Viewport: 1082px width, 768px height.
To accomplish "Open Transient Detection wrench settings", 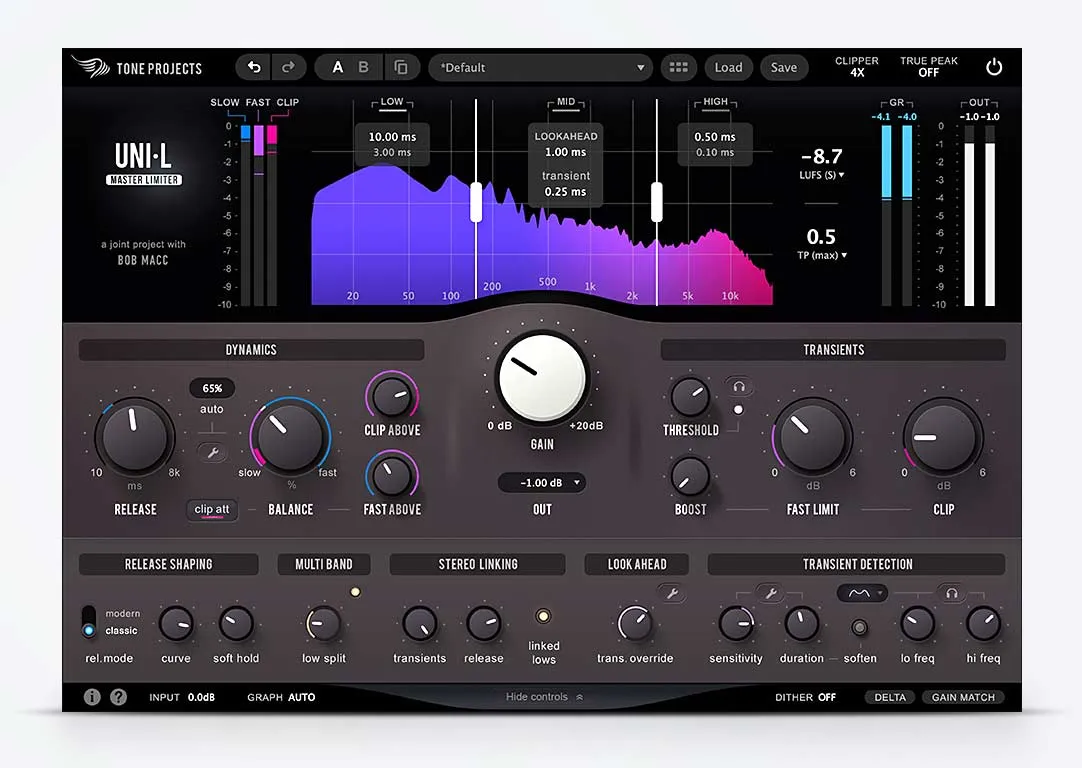I will 771,593.
